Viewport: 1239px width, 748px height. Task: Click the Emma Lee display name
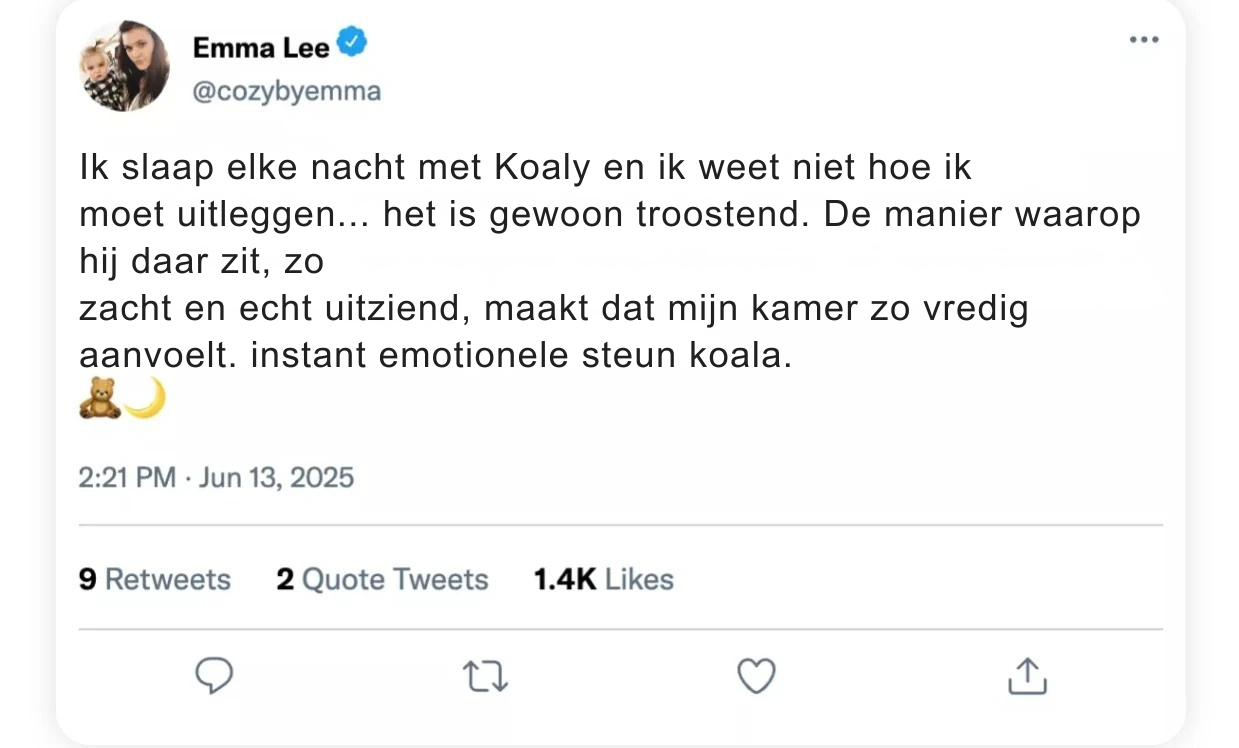[x=260, y=47]
